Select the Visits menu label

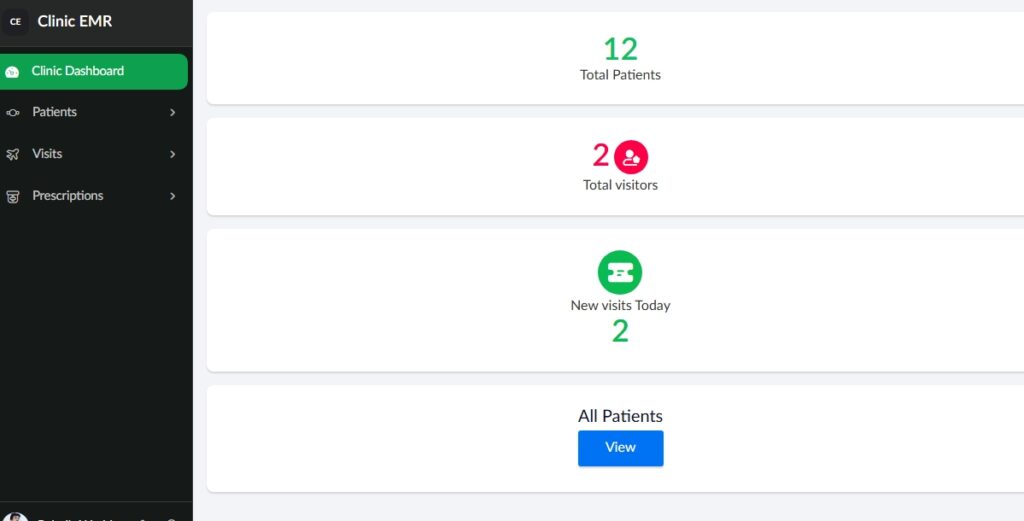pos(47,154)
